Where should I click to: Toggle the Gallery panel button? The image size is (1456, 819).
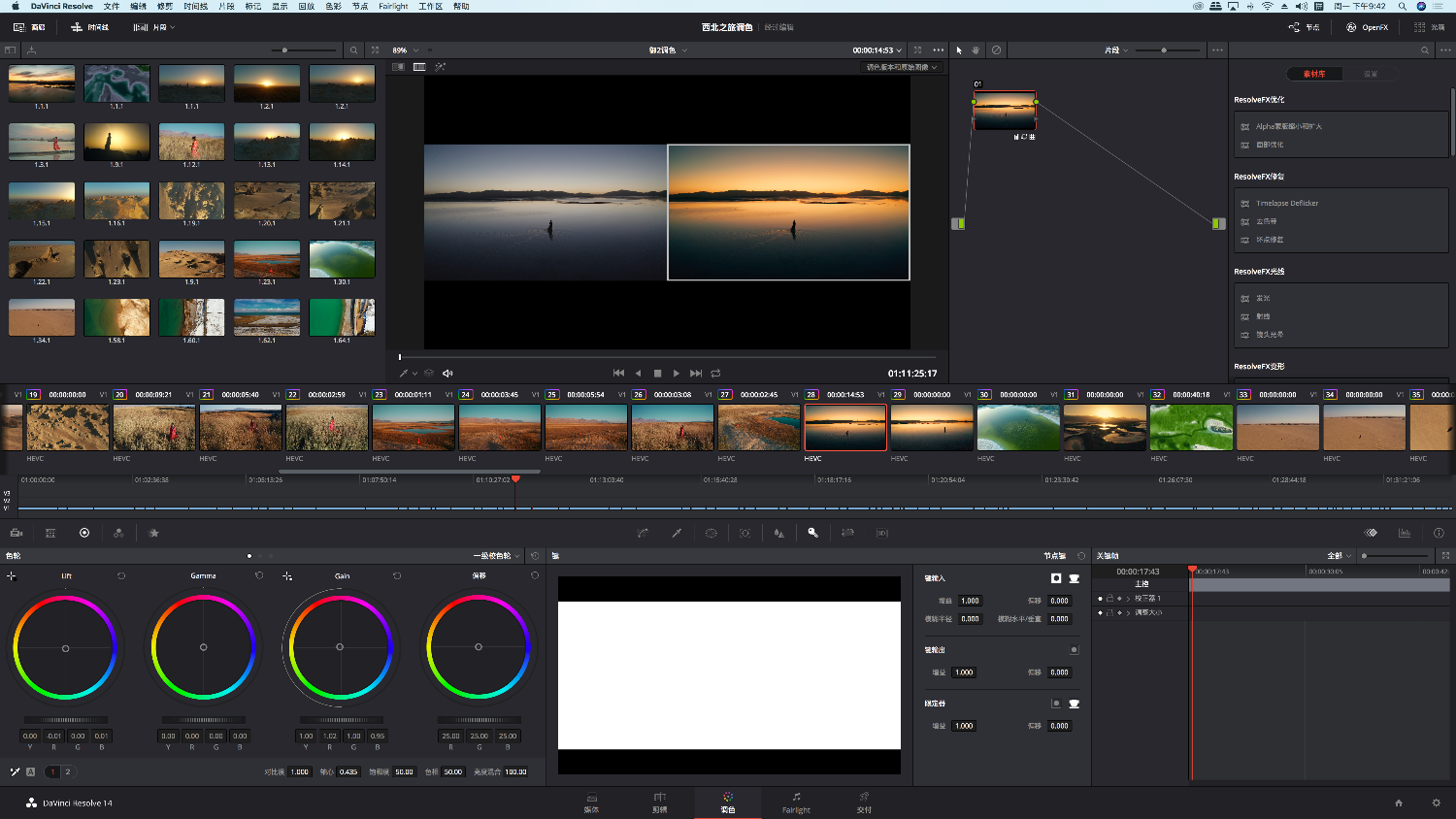point(29,27)
